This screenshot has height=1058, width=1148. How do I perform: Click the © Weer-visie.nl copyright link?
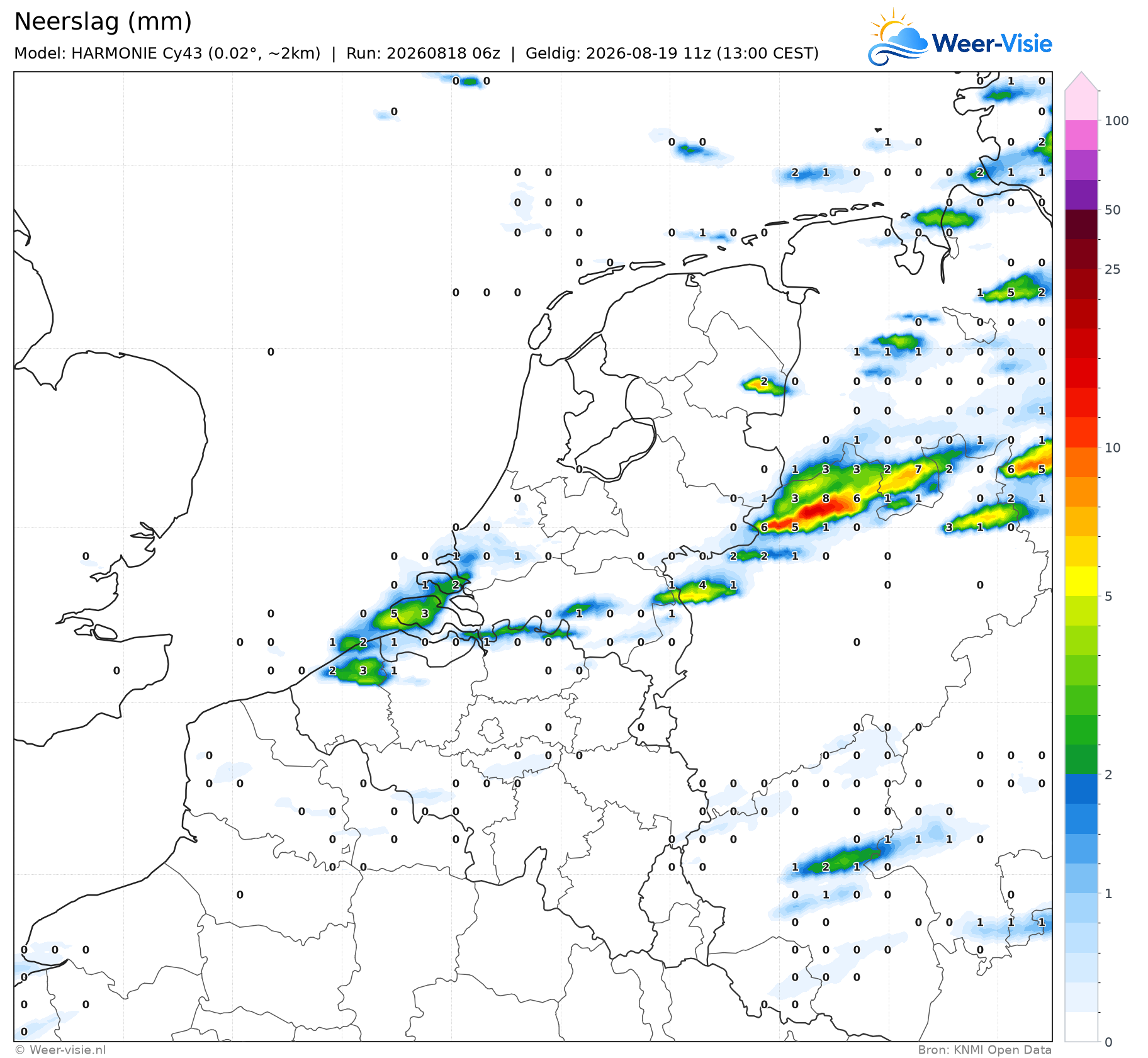click(60, 1050)
